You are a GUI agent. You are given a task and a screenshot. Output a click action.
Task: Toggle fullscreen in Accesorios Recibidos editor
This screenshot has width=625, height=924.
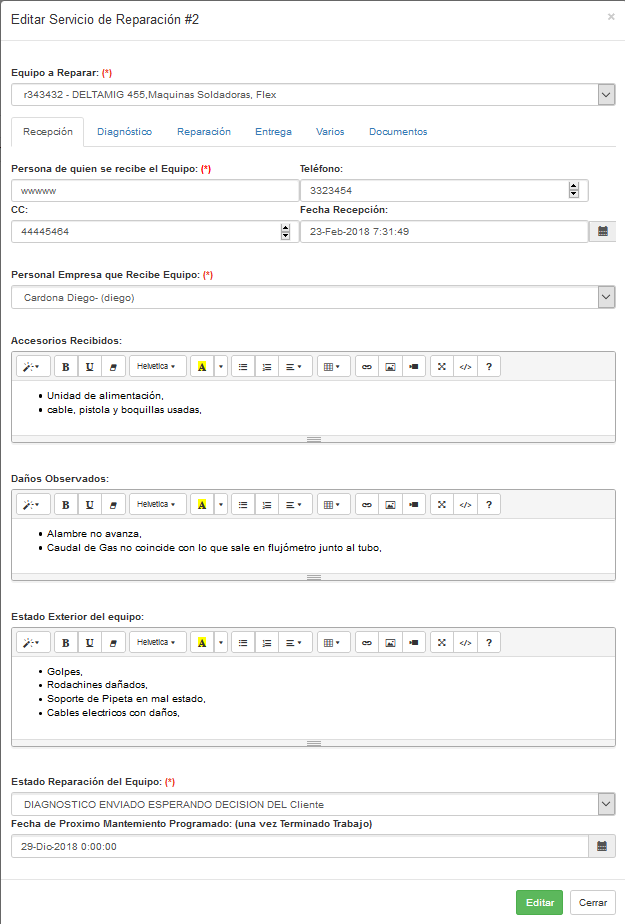(x=441, y=367)
